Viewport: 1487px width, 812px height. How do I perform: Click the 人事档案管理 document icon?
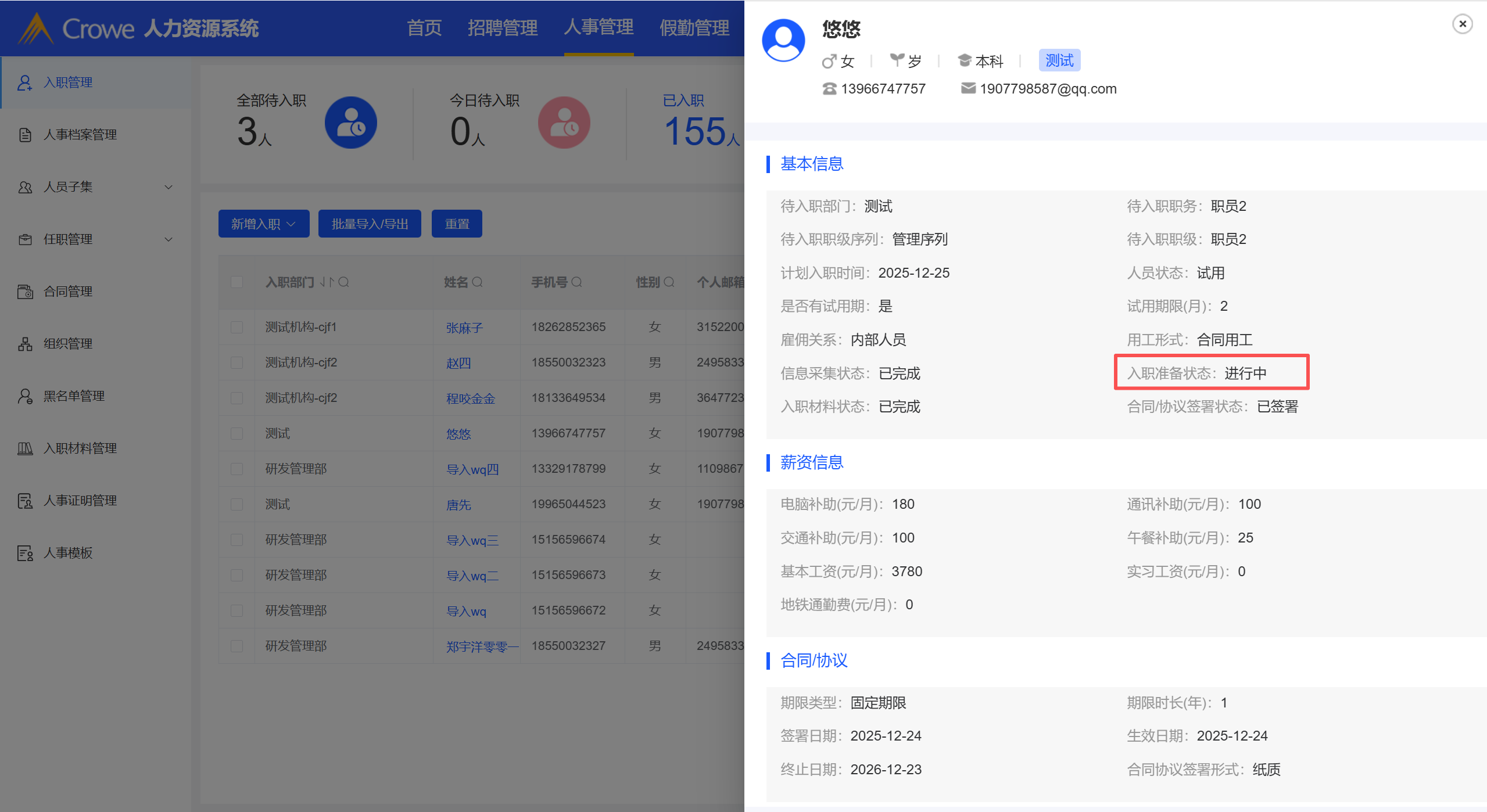pyautogui.click(x=24, y=135)
